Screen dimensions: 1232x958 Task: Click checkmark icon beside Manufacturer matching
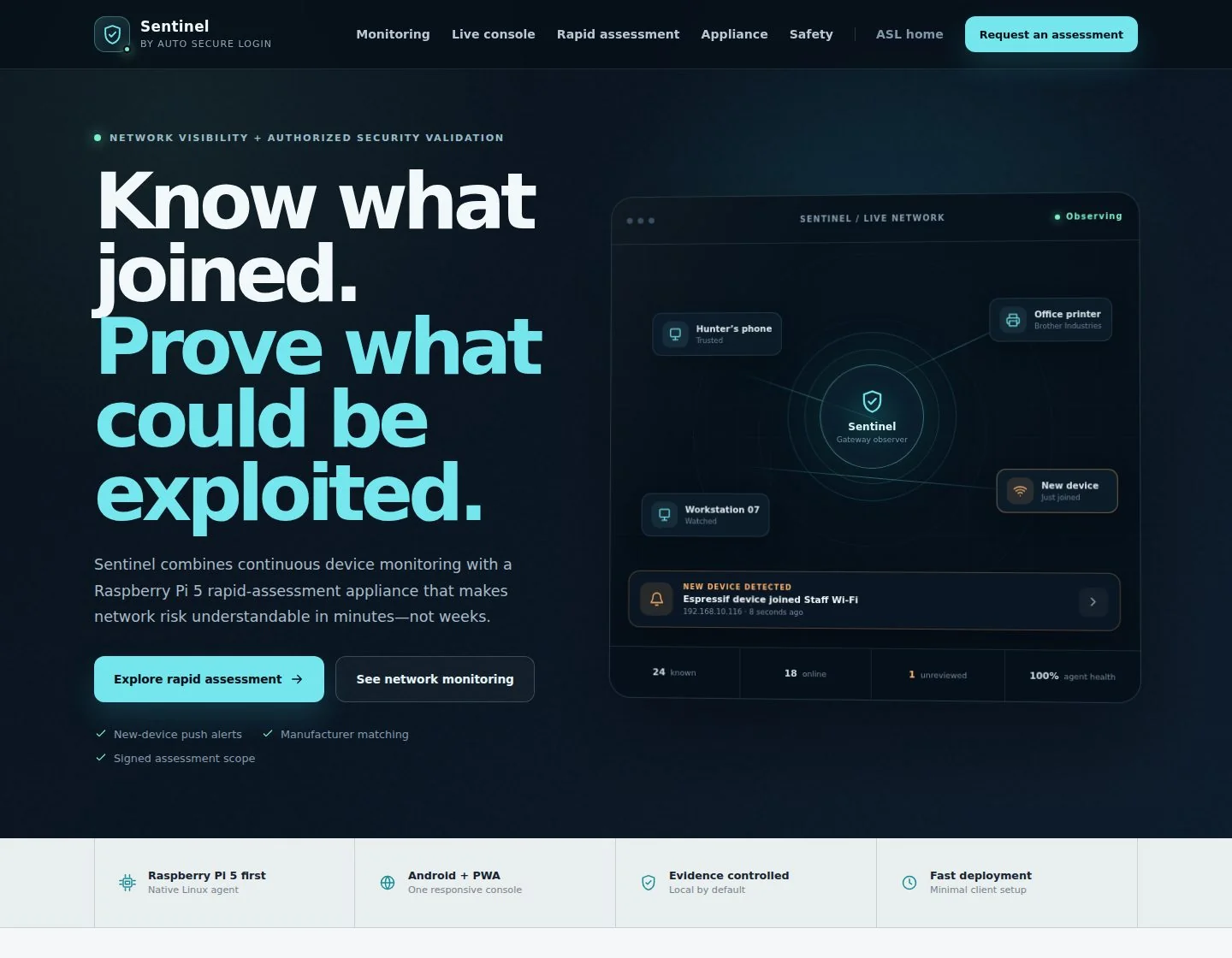268,734
